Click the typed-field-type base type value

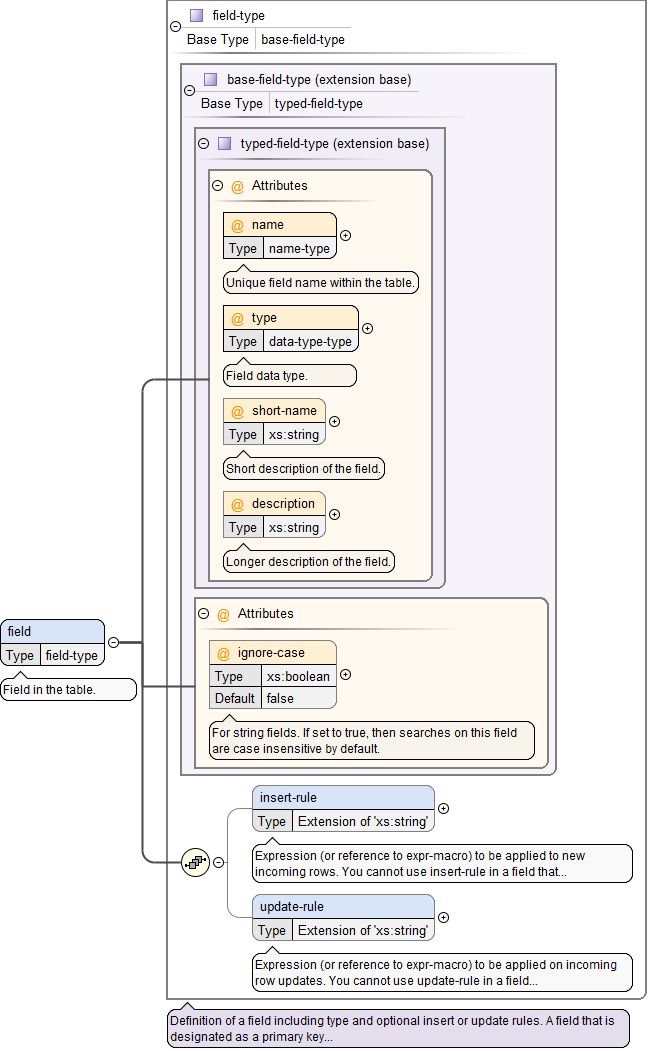tap(318, 103)
